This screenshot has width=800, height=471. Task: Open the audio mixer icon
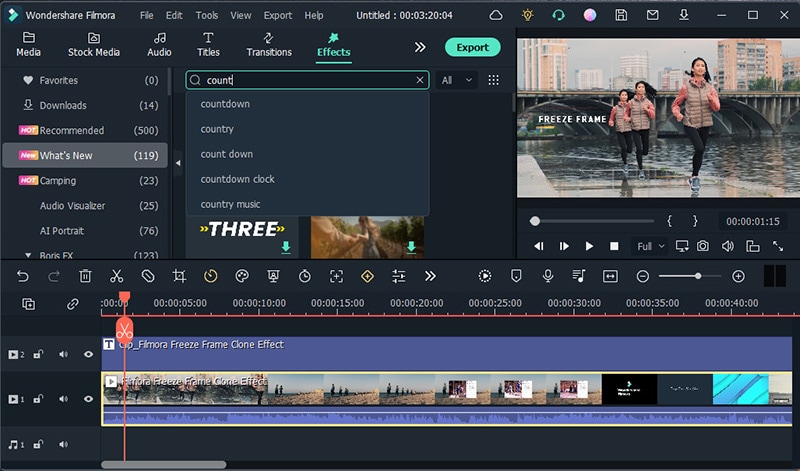coord(579,276)
